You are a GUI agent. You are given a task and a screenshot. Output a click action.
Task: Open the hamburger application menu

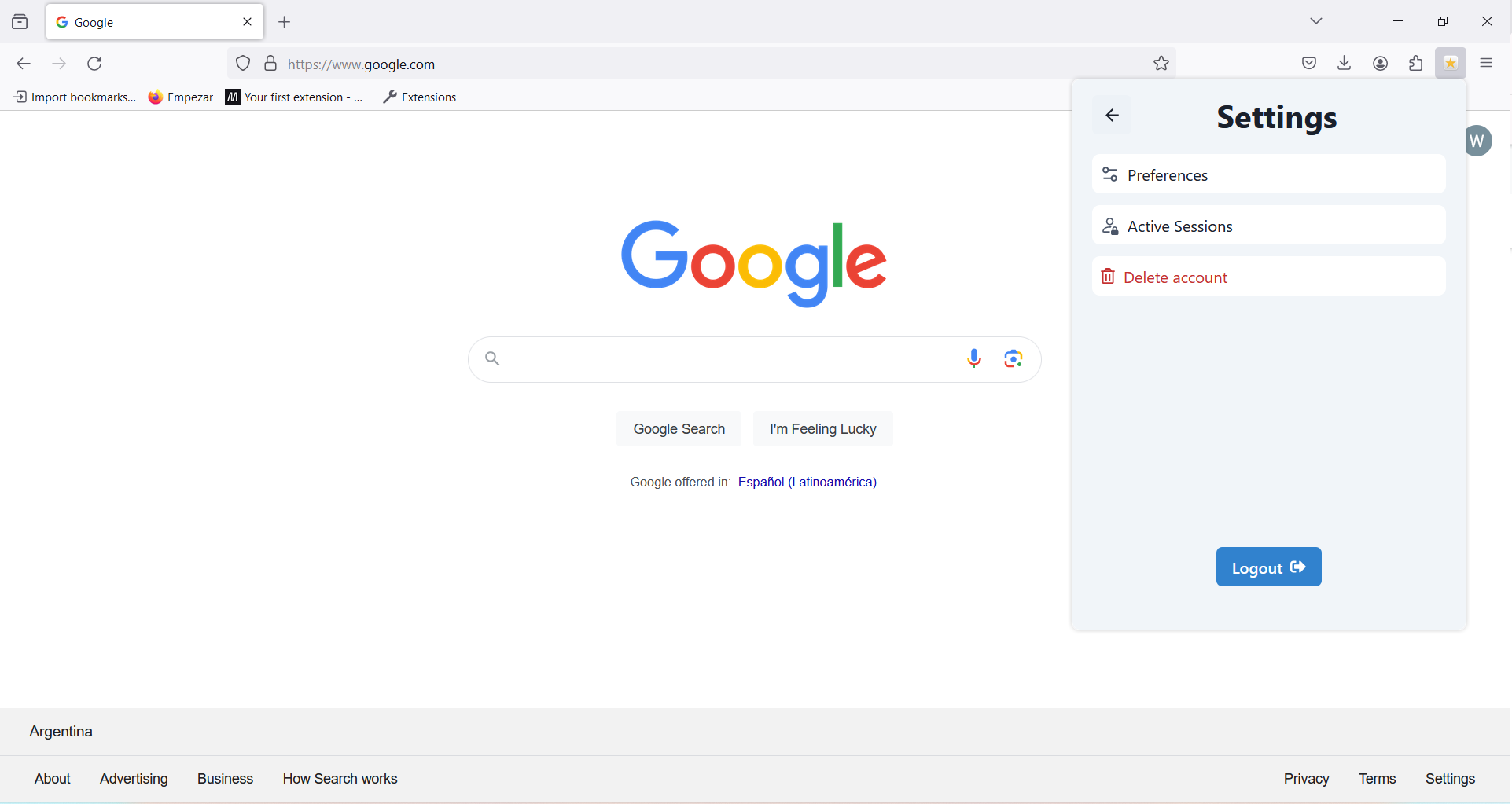pyautogui.click(x=1486, y=63)
